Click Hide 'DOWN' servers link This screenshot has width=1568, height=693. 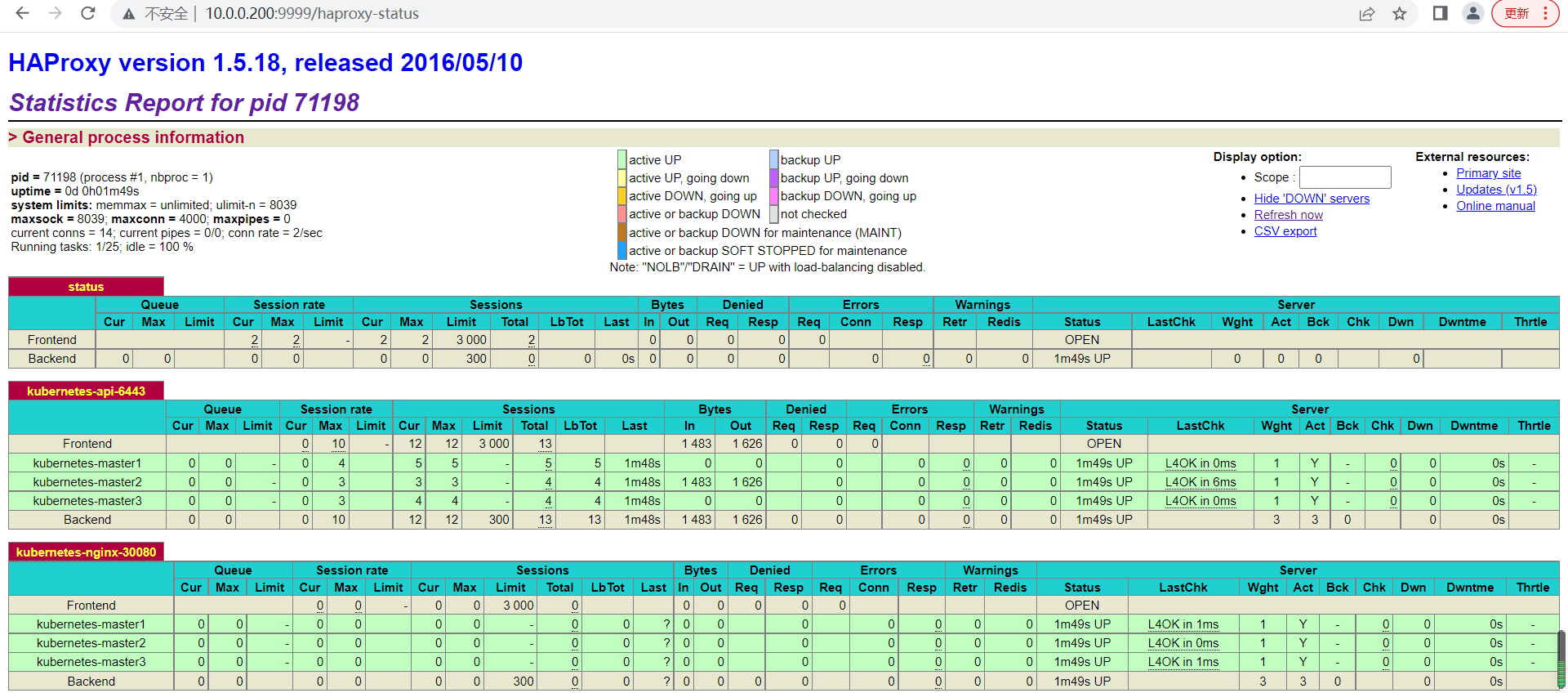point(1312,199)
